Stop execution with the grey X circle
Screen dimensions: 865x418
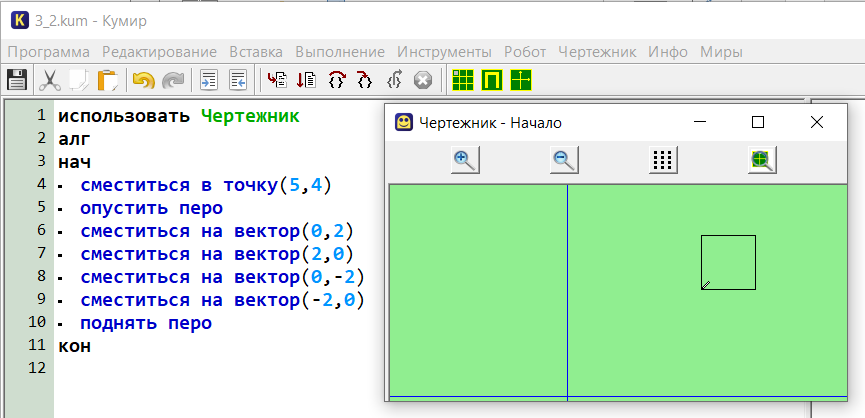(x=423, y=81)
